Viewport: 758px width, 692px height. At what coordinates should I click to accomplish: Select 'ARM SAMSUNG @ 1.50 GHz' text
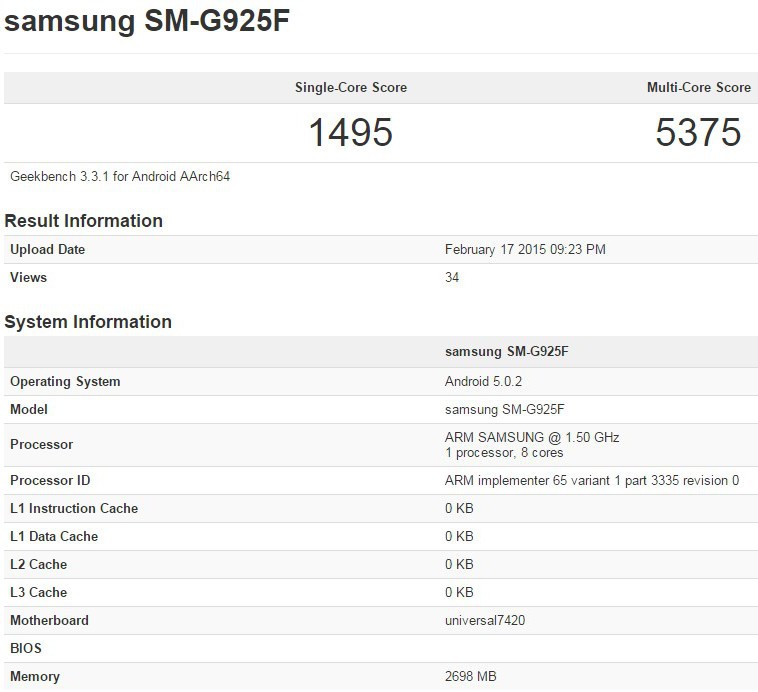pyautogui.click(x=532, y=437)
